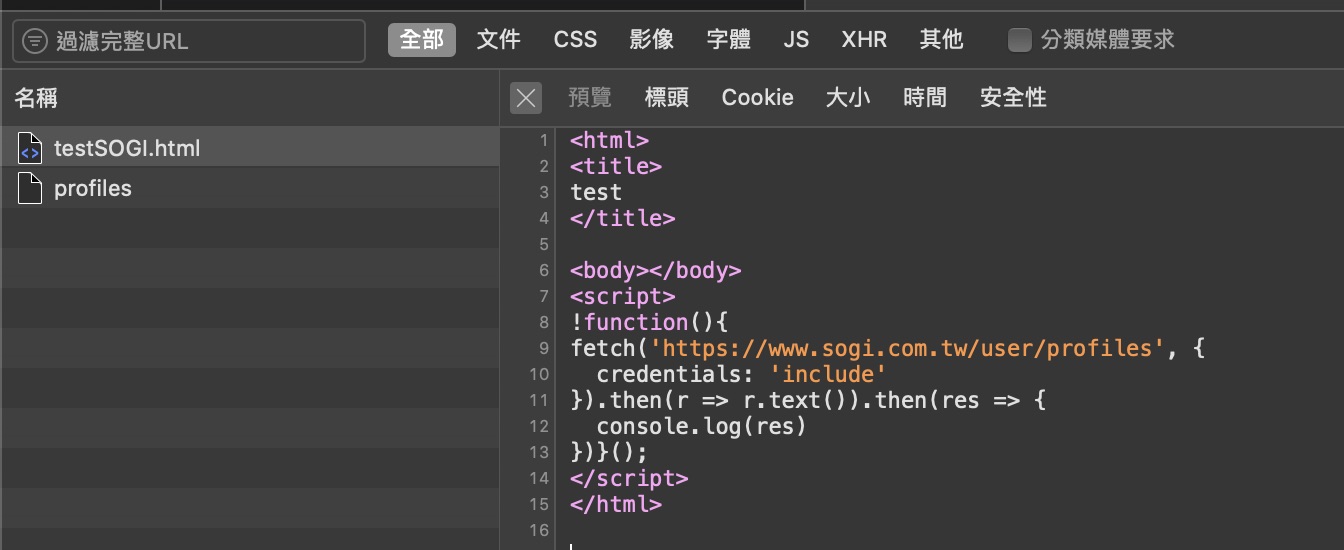Viewport: 1344px width, 550px height.
Task: Click line number 16 in the gutter
Action: (x=539, y=530)
